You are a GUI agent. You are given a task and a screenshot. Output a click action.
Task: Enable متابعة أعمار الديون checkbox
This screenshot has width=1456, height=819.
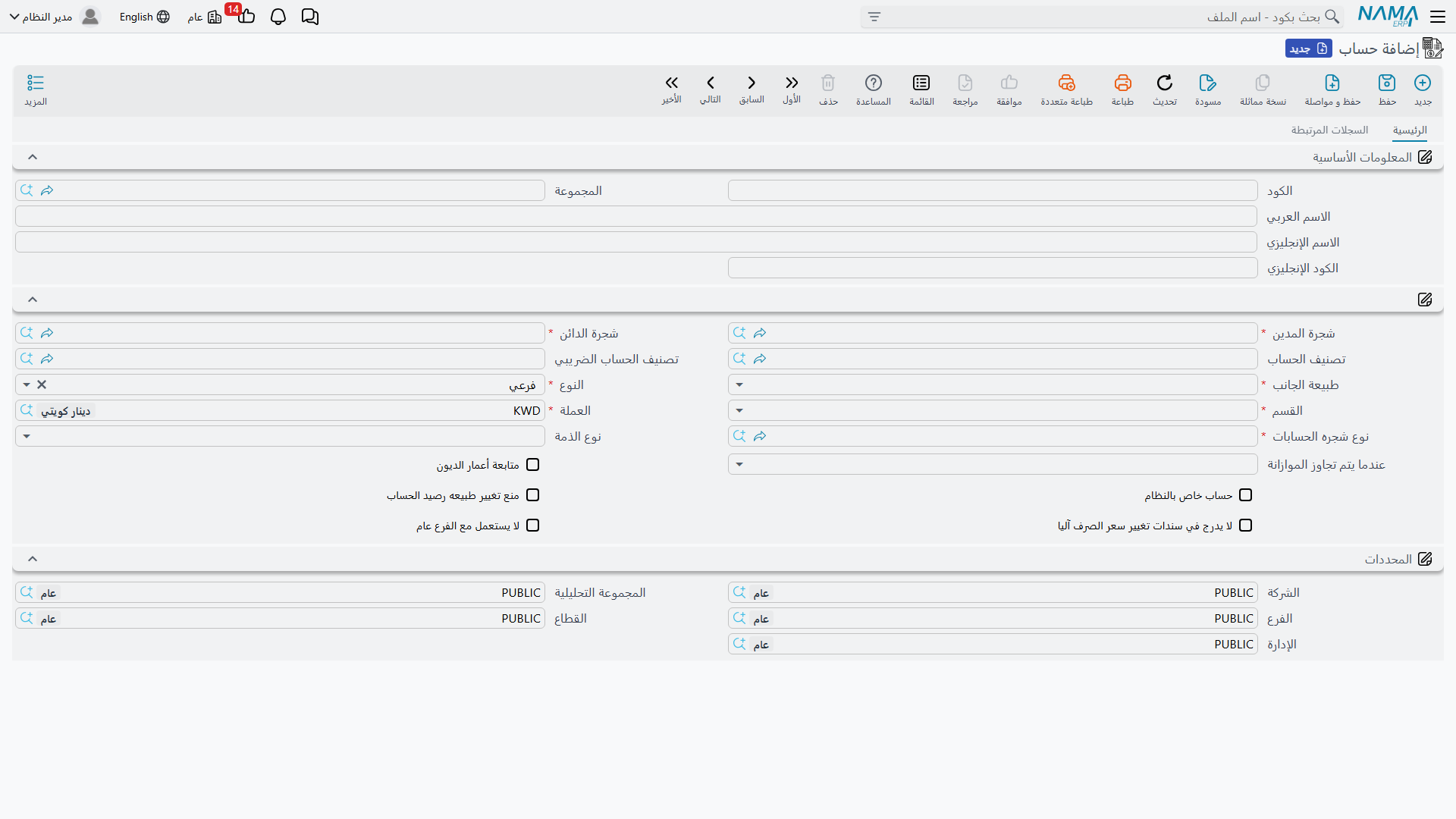[x=533, y=465]
